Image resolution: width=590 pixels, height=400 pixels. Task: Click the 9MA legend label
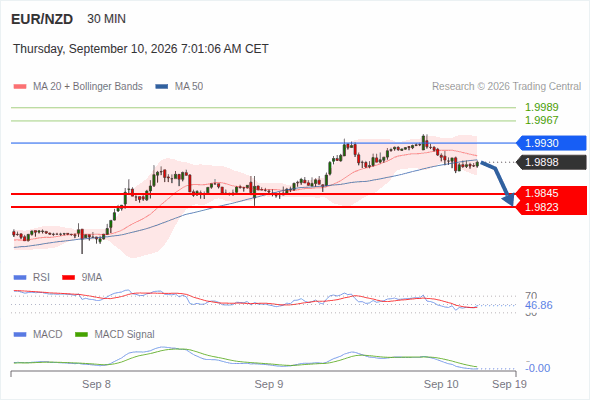tap(92, 277)
